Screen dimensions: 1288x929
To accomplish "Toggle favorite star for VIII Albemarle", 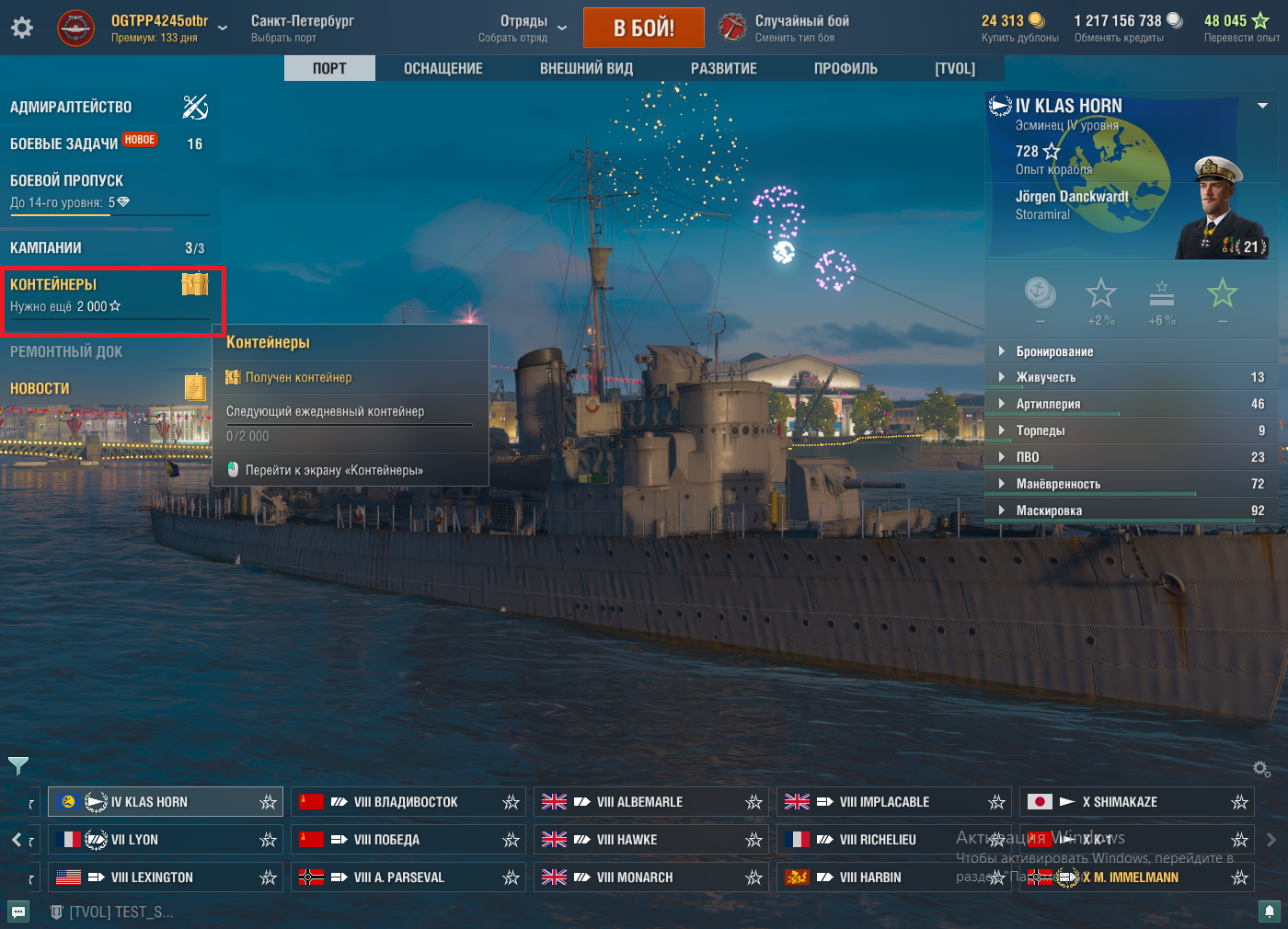I will coord(753,802).
